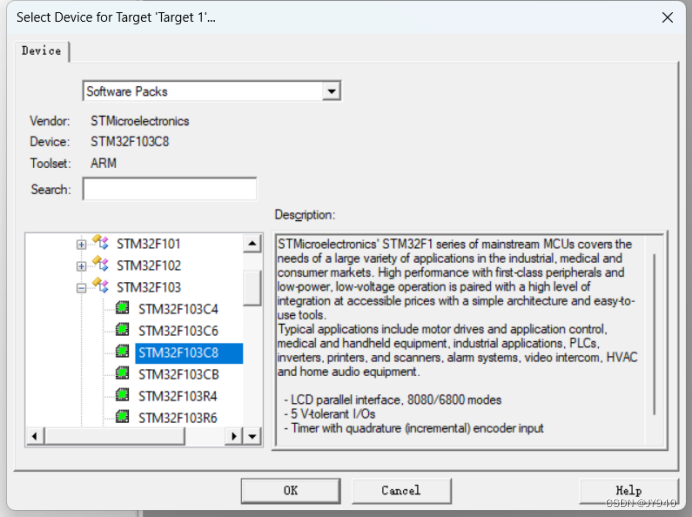This screenshot has height=517, width=692.
Task: Expand the STM32F102 tree node
Action: 81,266
